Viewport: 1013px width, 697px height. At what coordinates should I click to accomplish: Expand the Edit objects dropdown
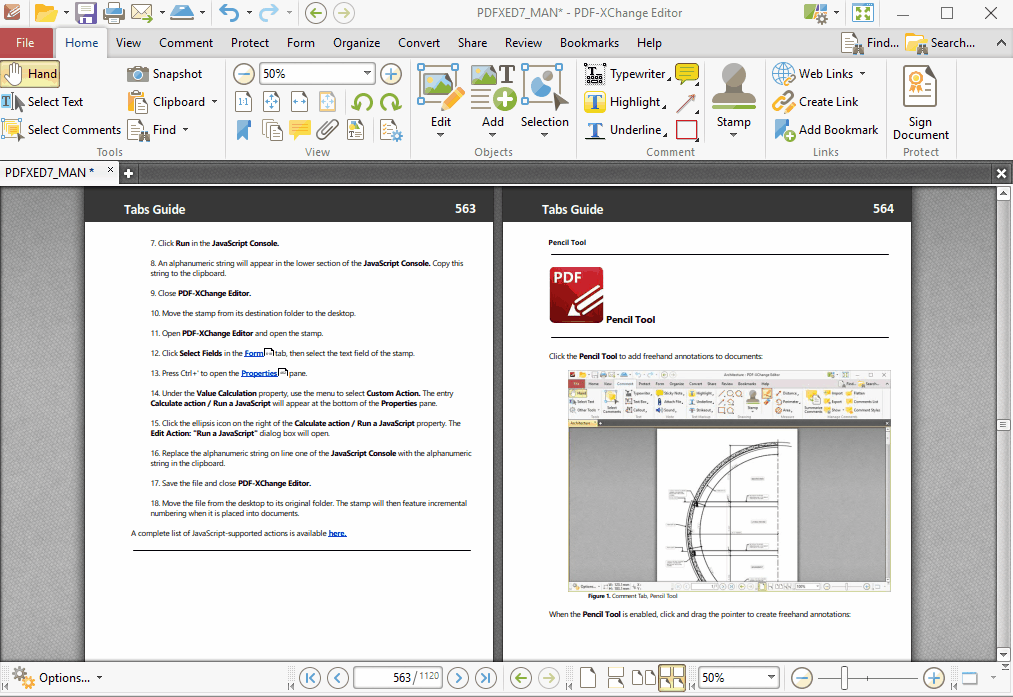tap(441, 135)
